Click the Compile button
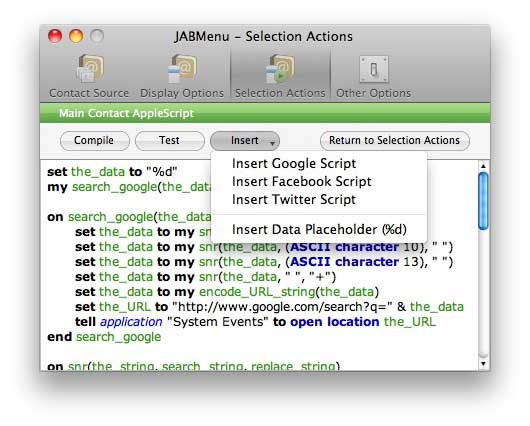 [95, 141]
